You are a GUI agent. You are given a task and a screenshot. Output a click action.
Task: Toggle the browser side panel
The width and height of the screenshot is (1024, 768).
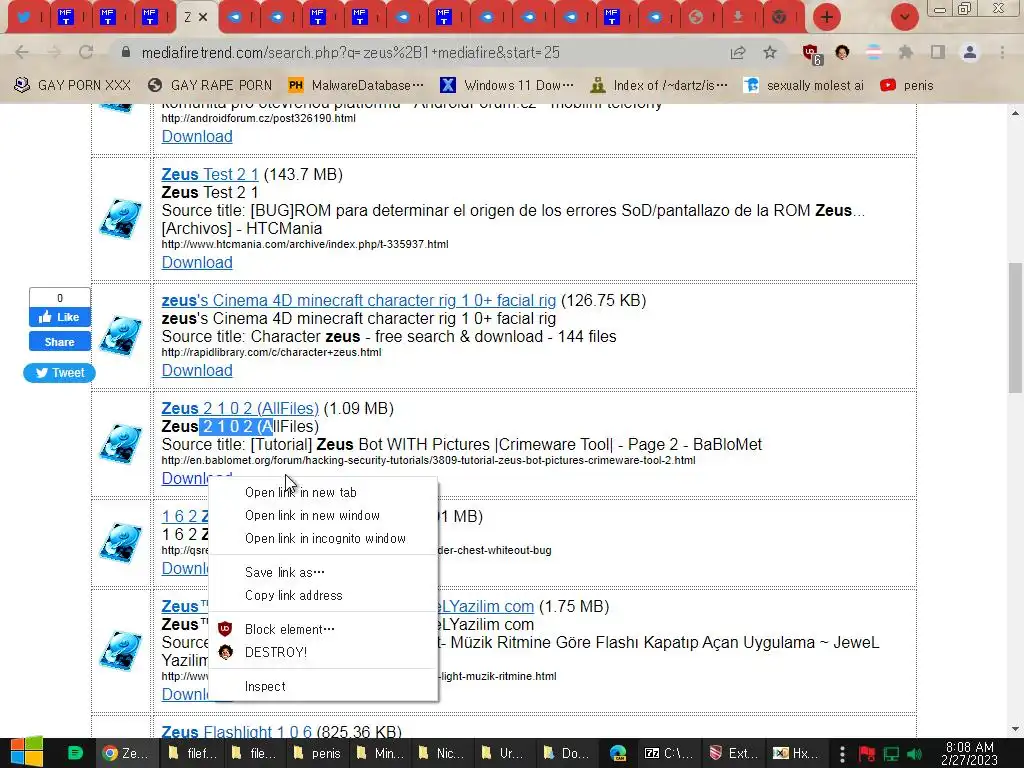938,52
